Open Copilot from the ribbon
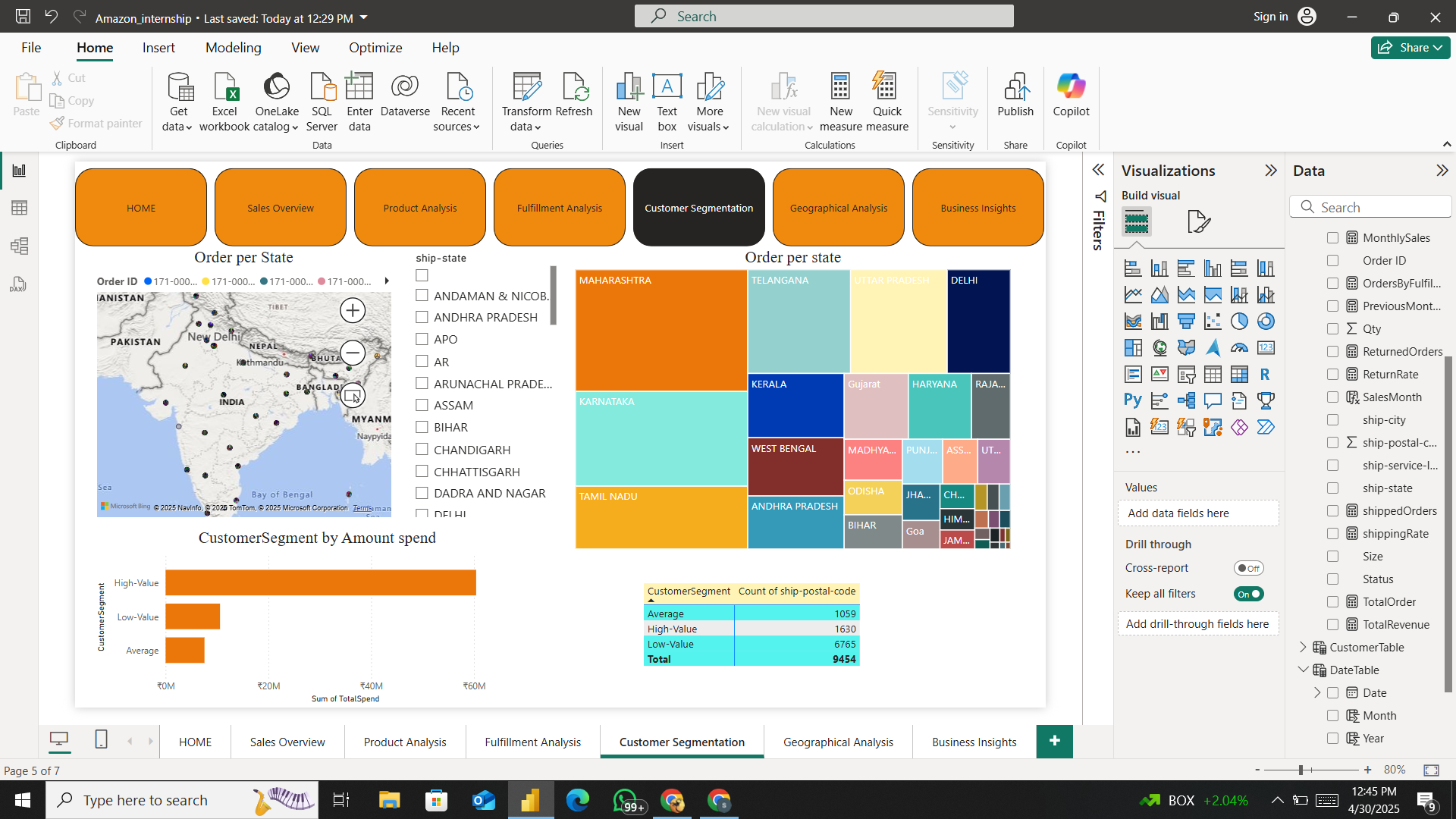The height and width of the screenshot is (819, 1456). [1070, 88]
